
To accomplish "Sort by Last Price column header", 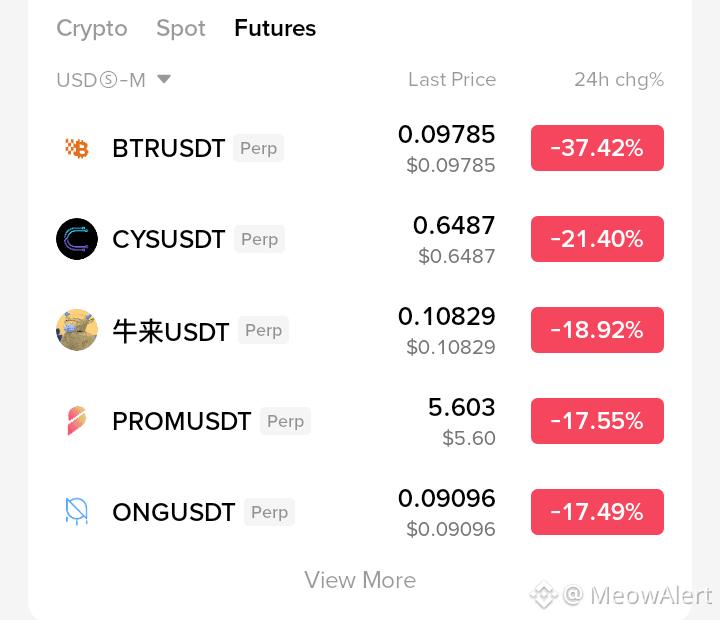I will tap(452, 79).
